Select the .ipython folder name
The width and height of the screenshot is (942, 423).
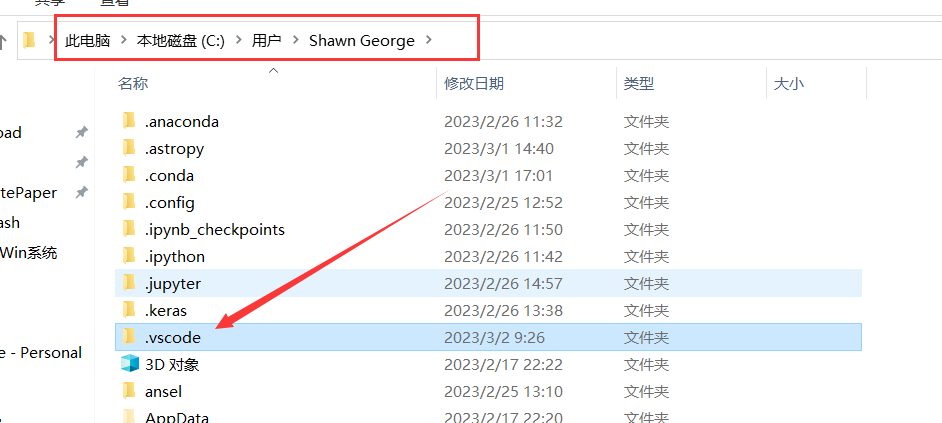[x=175, y=257]
